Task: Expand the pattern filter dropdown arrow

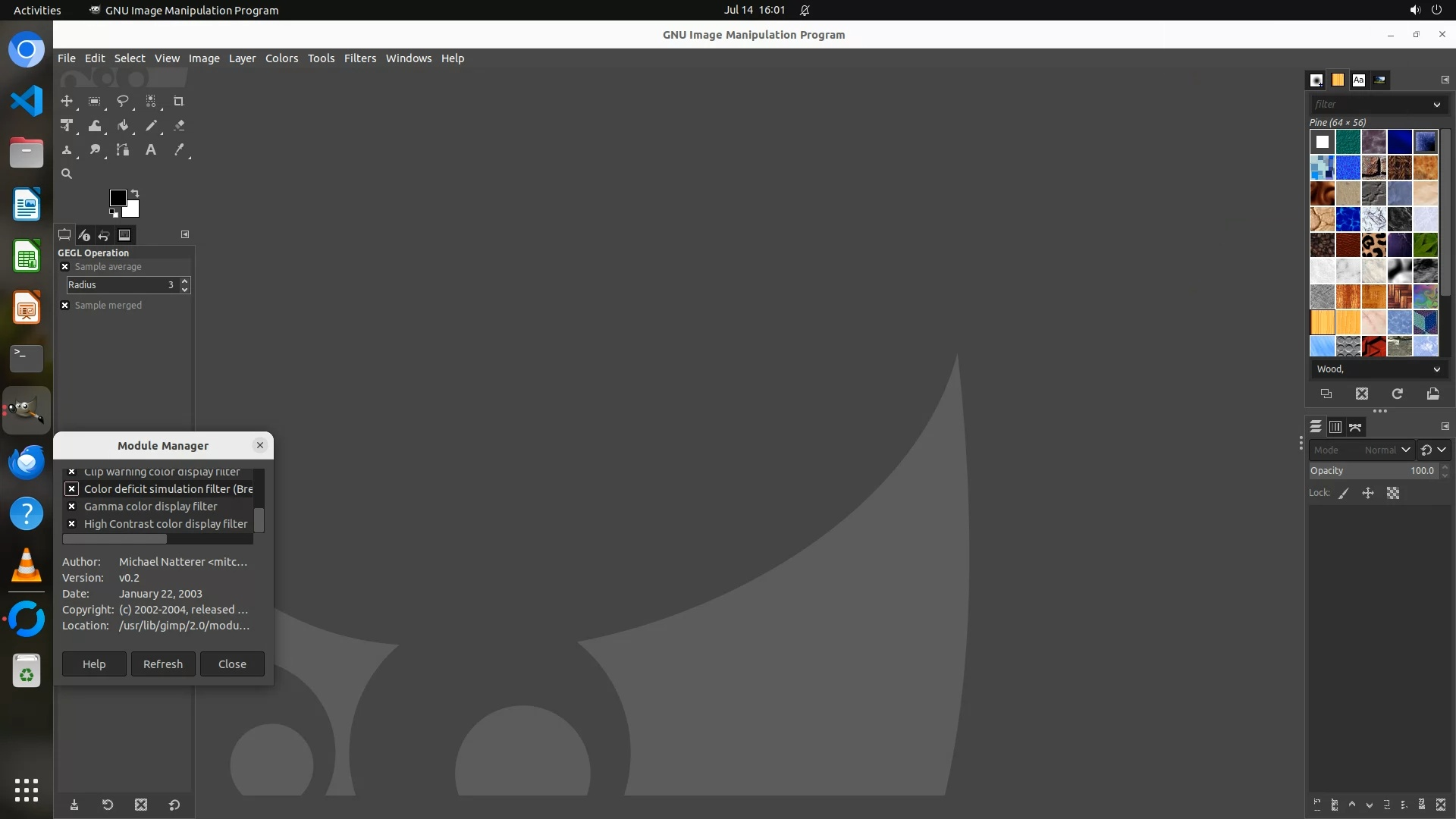Action: coord(1436,105)
